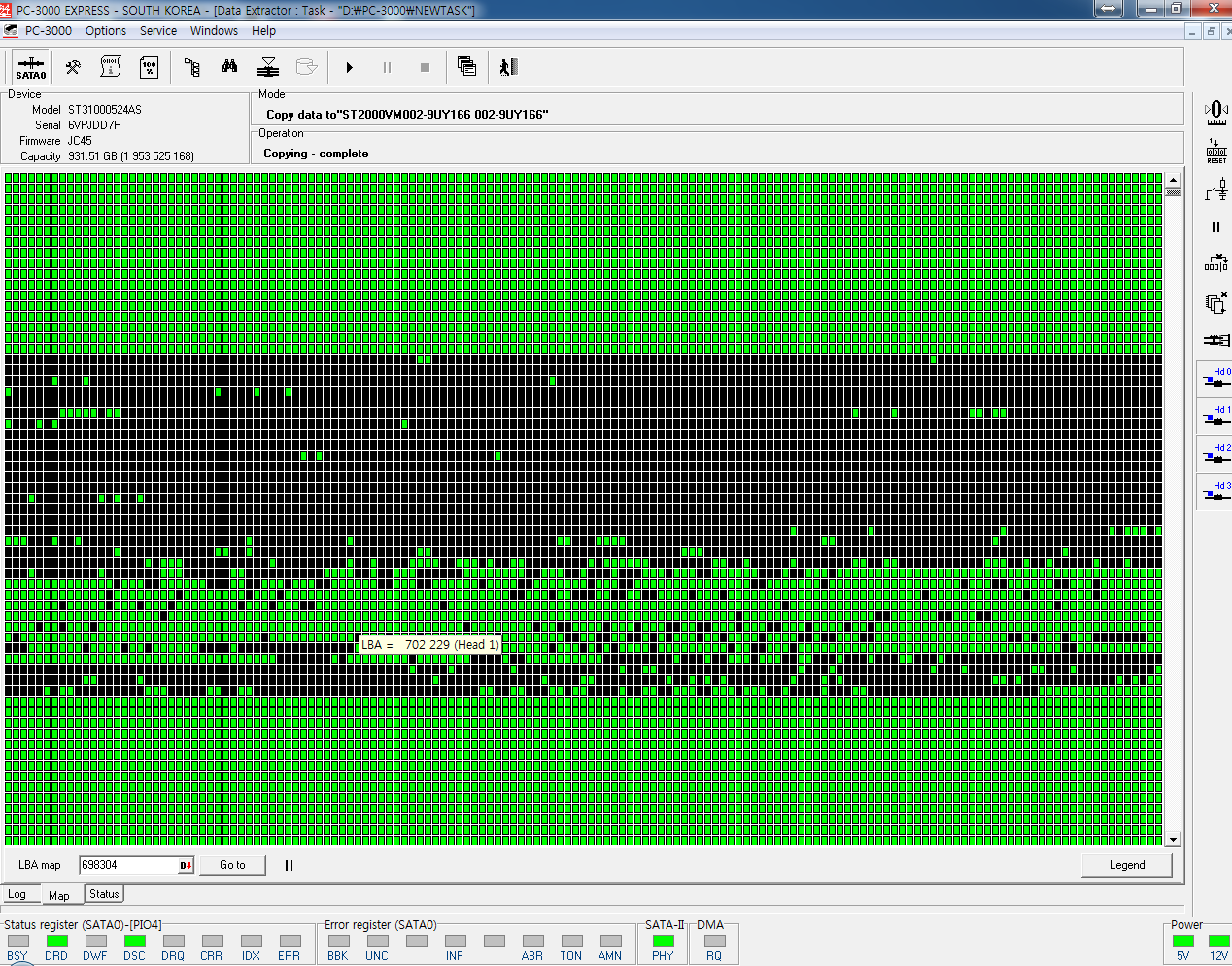Click the pause button in toolbar

point(387,67)
